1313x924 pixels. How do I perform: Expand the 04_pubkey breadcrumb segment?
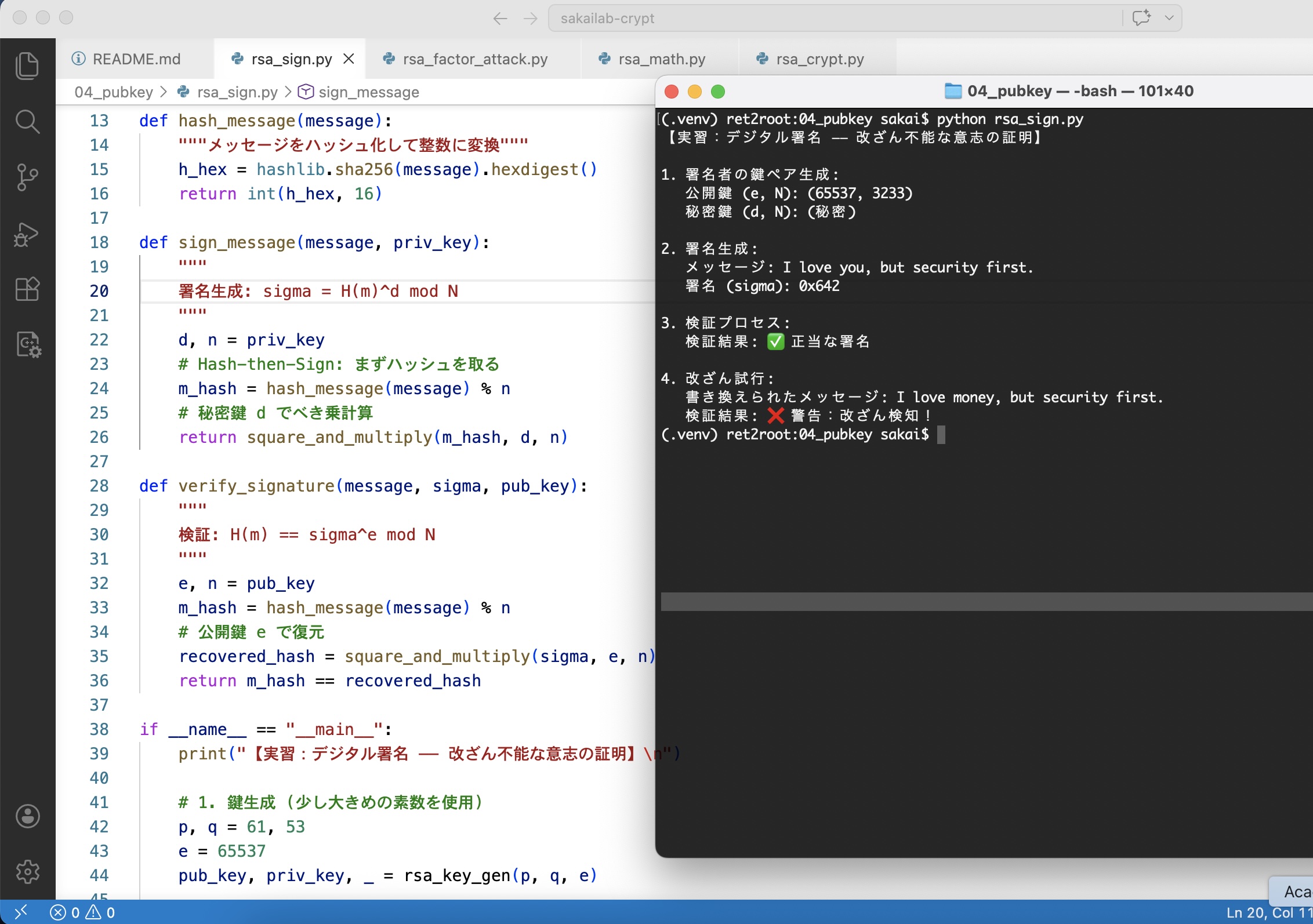pos(114,92)
